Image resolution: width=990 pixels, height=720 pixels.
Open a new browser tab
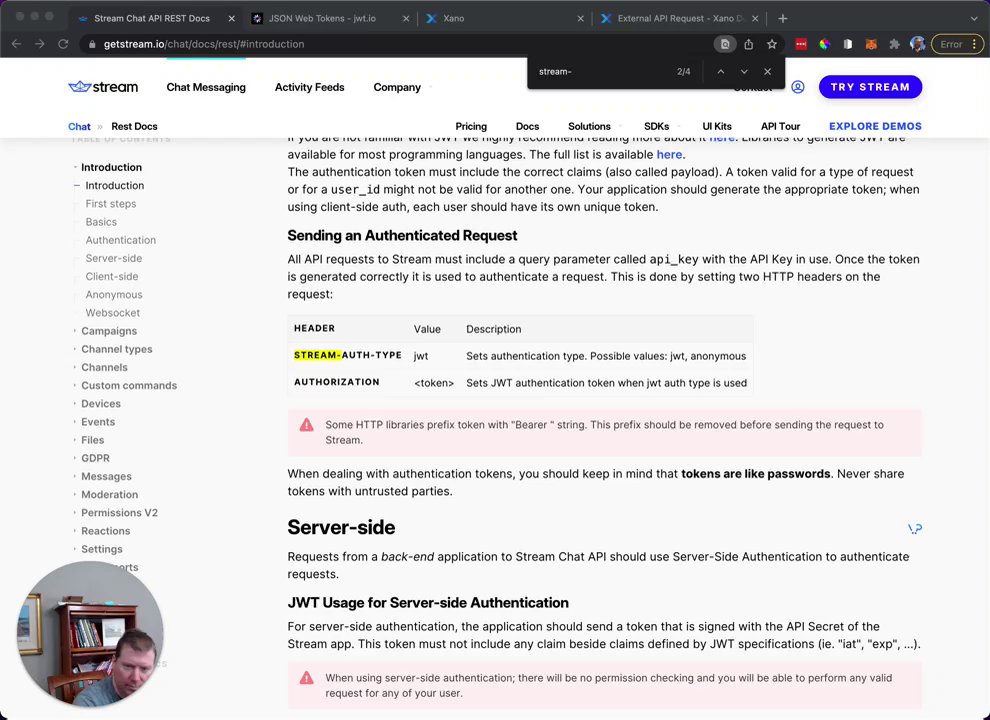[x=783, y=18]
